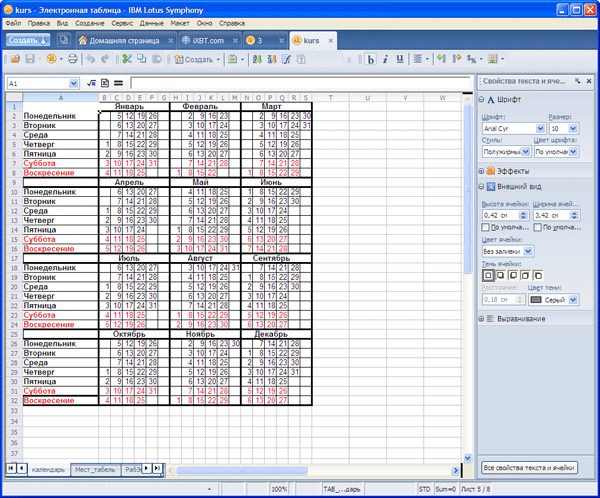Click next sheet navigation arrow
The height and width of the screenshot is (498, 600).
(147, 468)
